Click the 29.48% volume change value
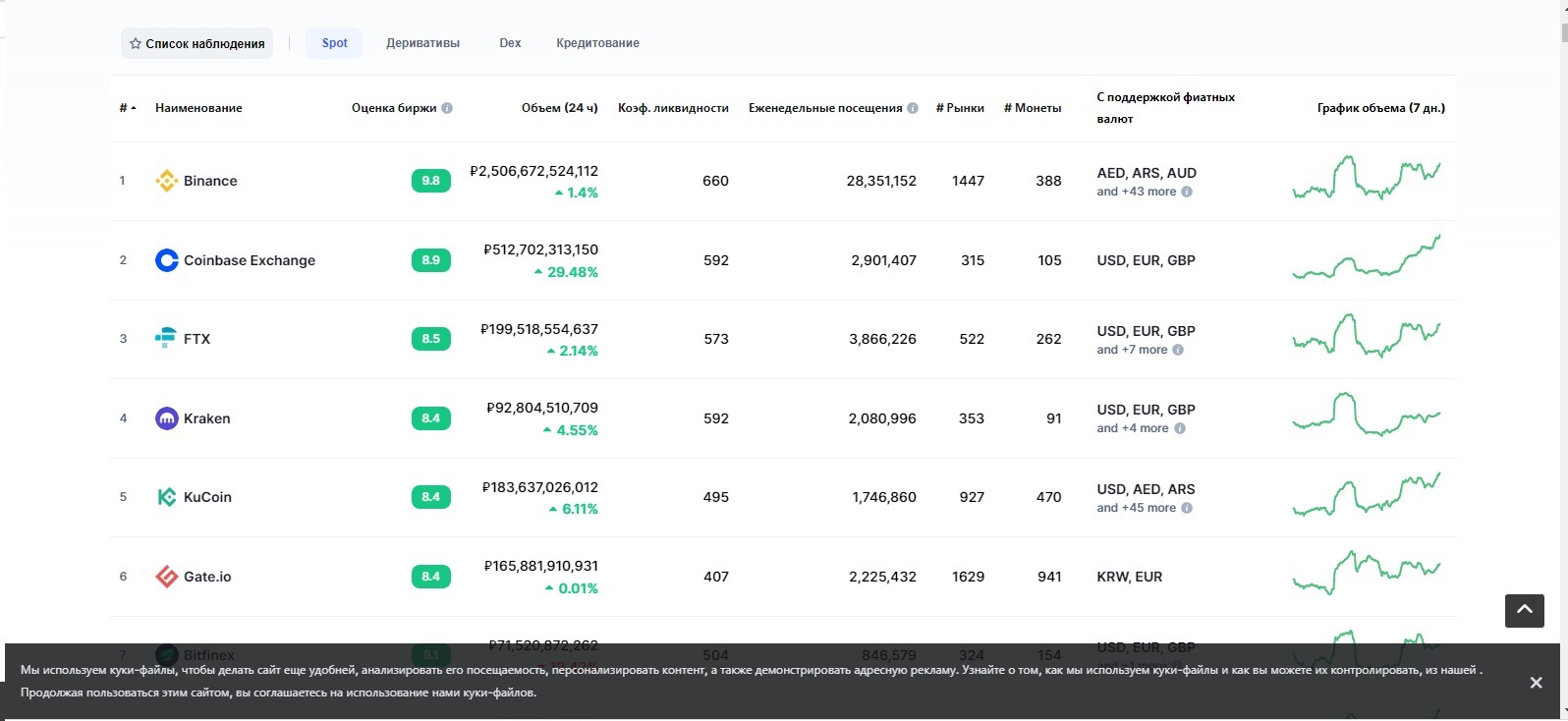Viewport: 1568px width, 721px height. [572, 272]
